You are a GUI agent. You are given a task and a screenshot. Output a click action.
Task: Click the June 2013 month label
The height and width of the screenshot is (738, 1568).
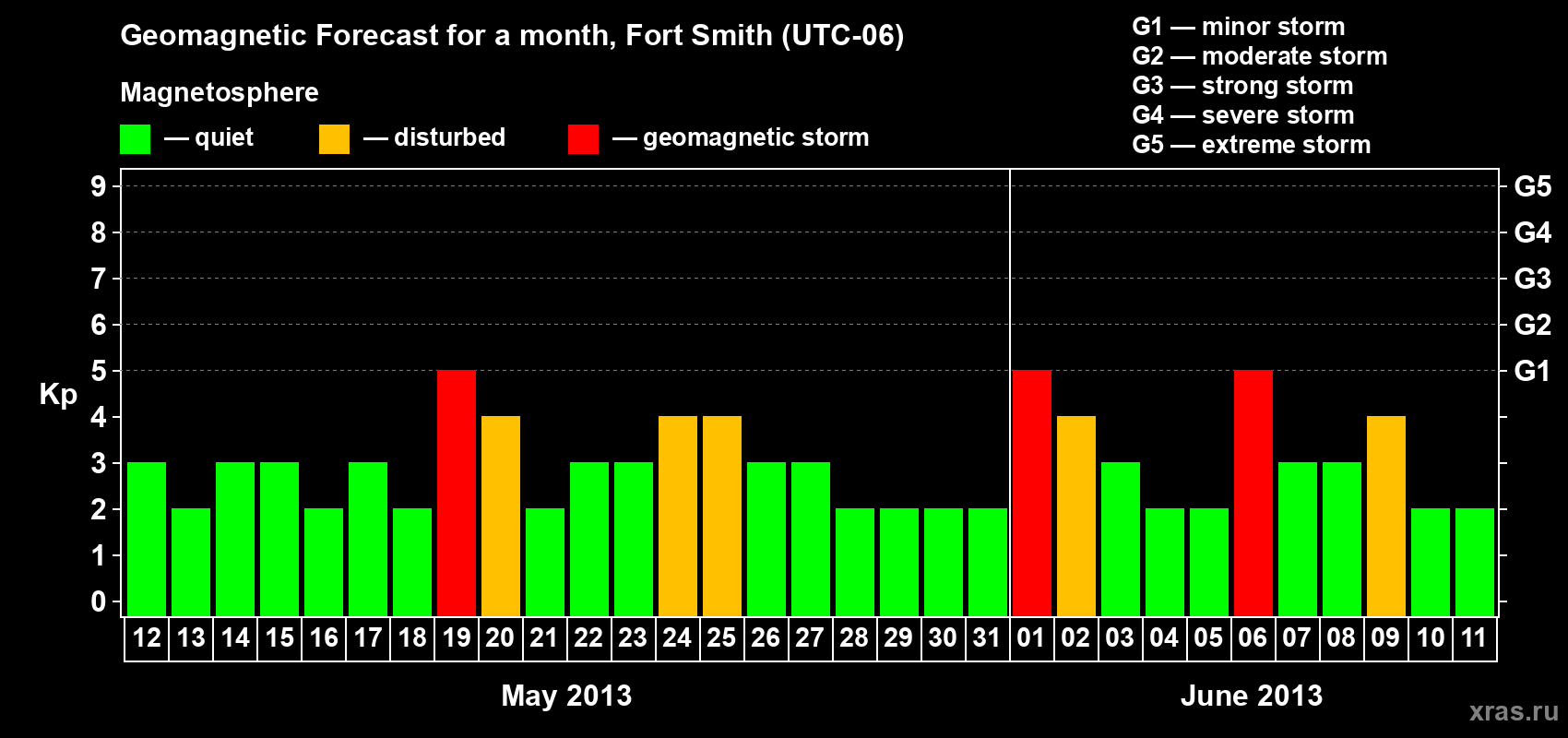click(x=1252, y=696)
